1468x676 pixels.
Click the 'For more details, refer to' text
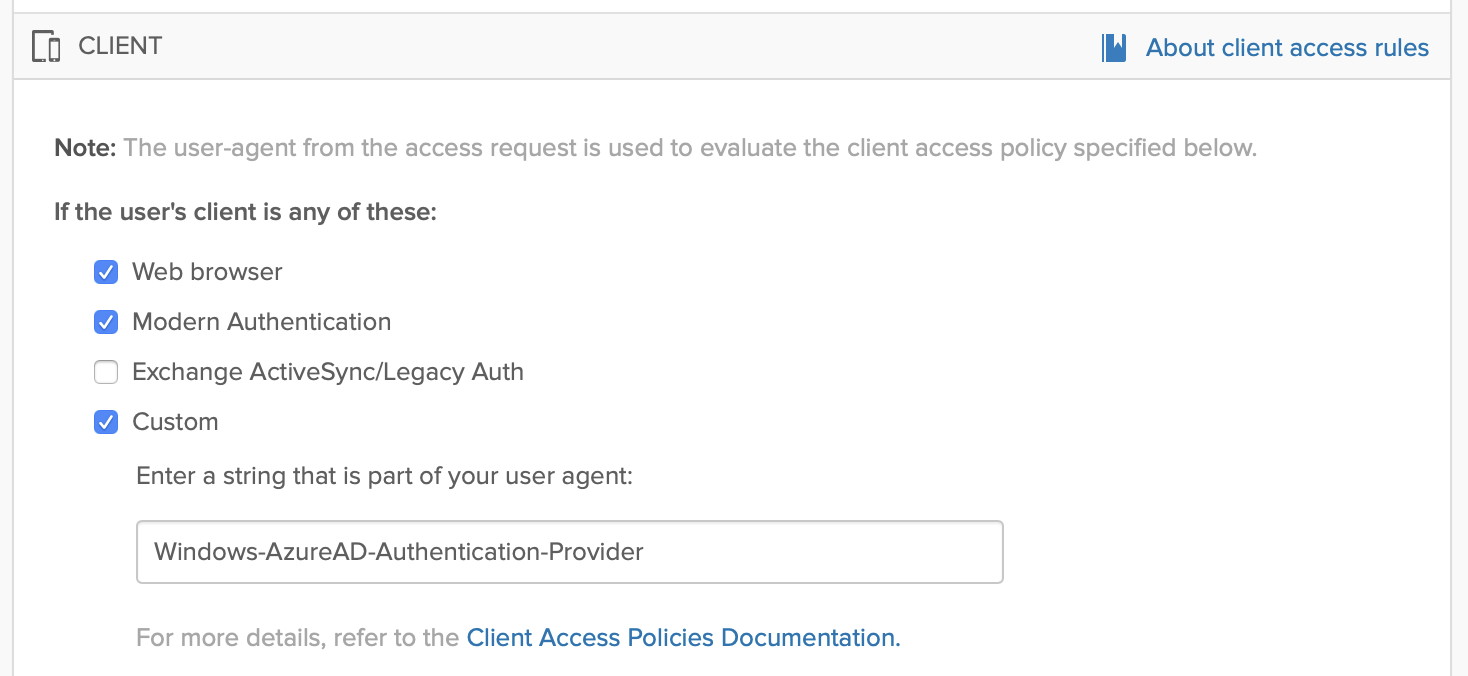click(298, 638)
